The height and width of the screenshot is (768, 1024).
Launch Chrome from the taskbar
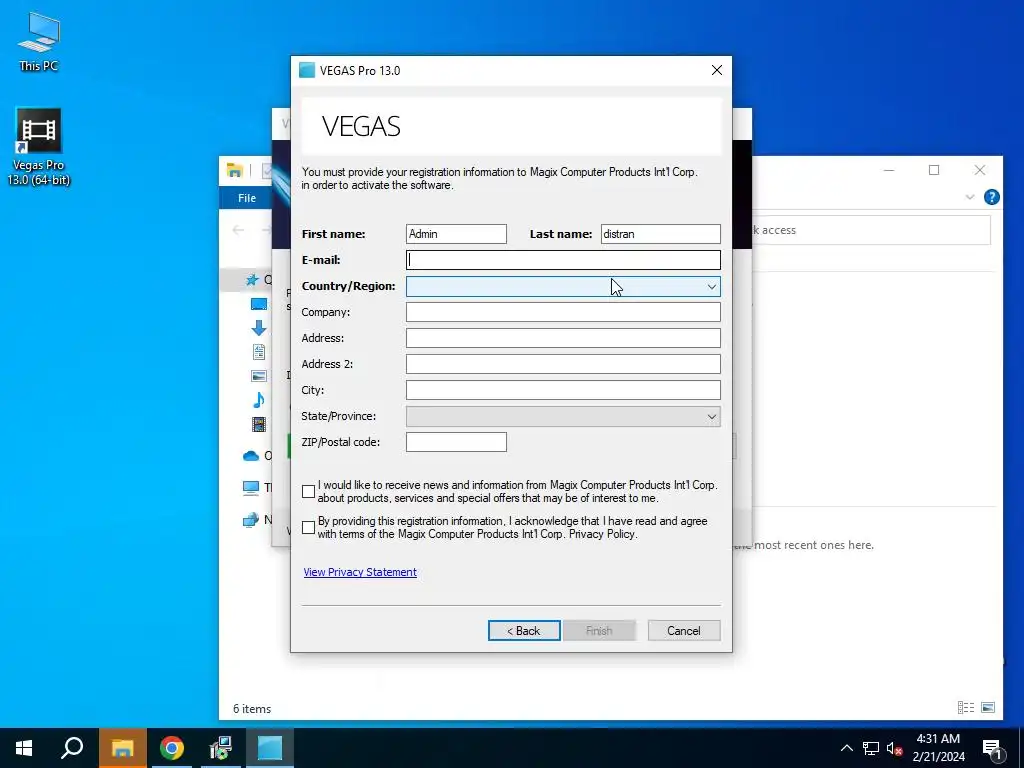pyautogui.click(x=172, y=748)
